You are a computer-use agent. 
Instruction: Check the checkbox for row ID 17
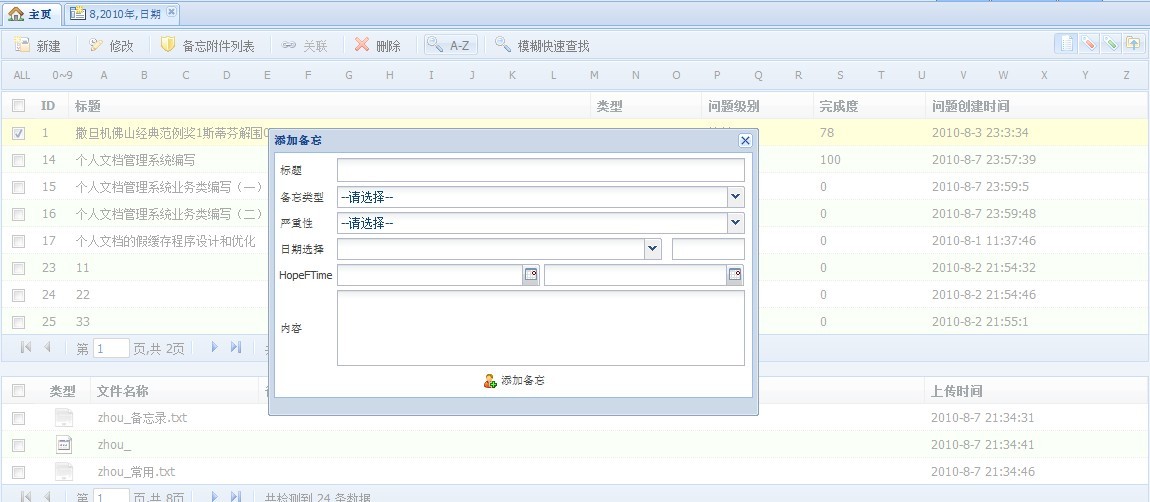18,241
